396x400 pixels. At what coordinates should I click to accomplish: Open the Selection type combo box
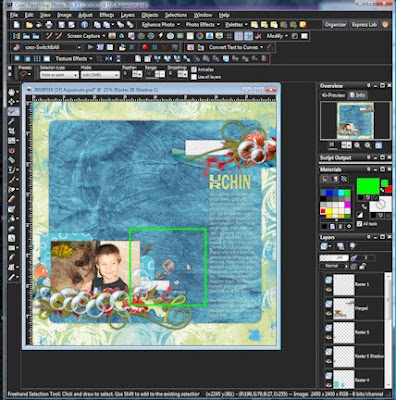pos(59,75)
